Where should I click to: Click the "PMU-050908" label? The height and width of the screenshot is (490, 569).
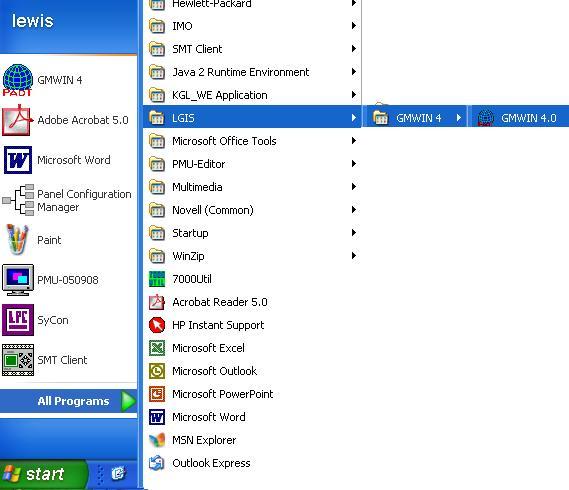pyautogui.click(x=68, y=280)
